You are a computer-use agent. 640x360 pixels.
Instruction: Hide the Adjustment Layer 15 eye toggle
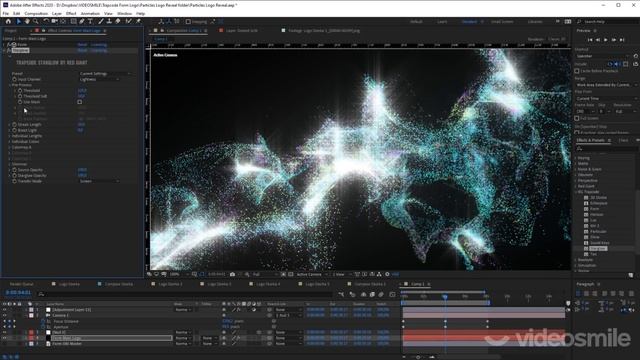4,310
